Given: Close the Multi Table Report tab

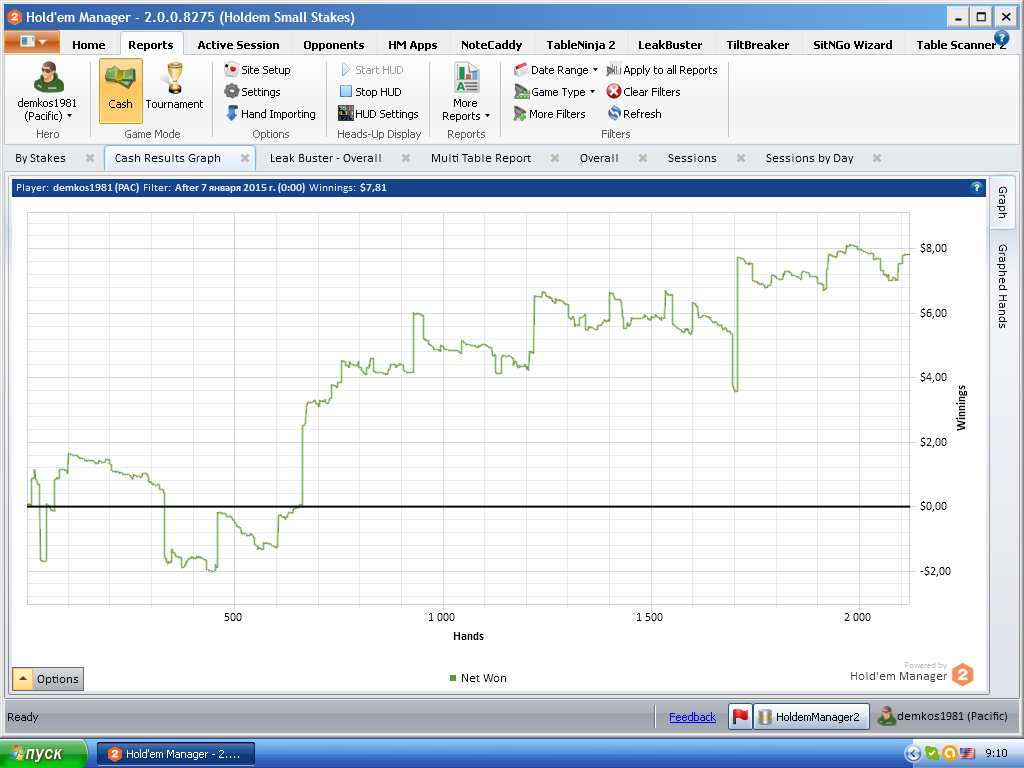Looking at the screenshot, I should (x=555, y=158).
